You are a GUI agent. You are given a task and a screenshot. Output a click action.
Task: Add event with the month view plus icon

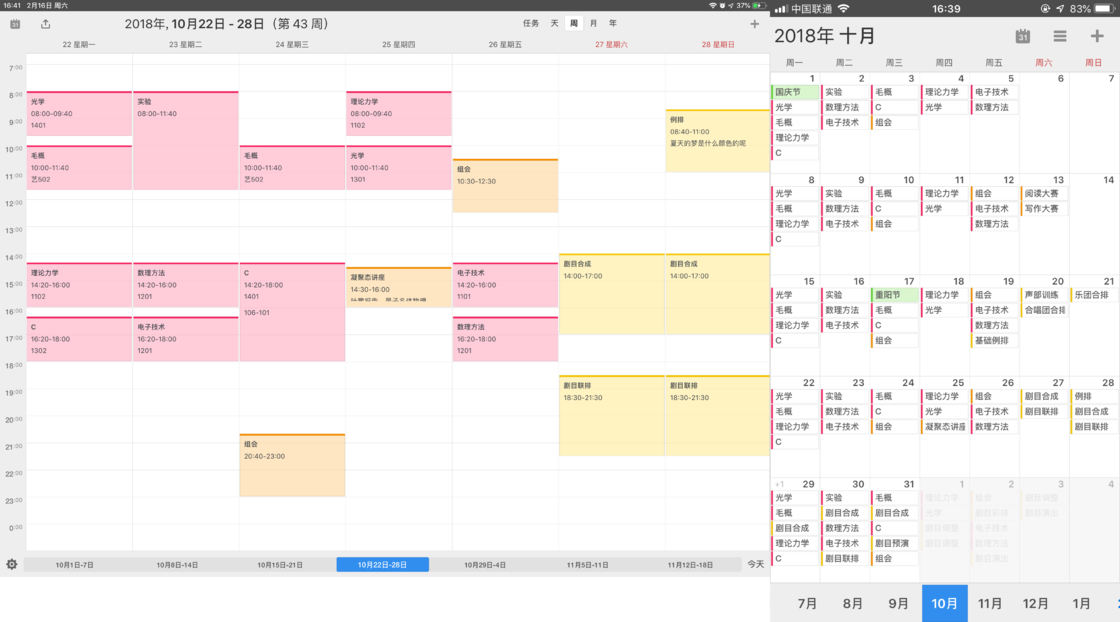pos(1097,36)
